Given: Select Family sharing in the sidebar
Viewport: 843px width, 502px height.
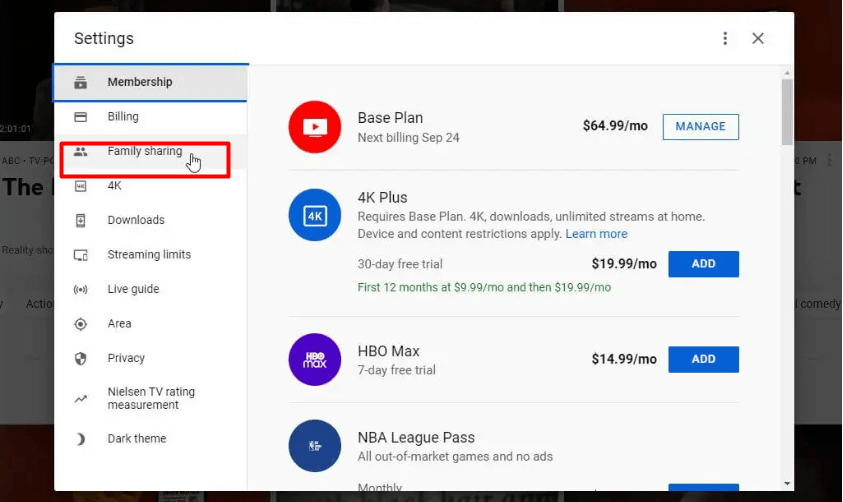Looking at the screenshot, I should click(144, 152).
